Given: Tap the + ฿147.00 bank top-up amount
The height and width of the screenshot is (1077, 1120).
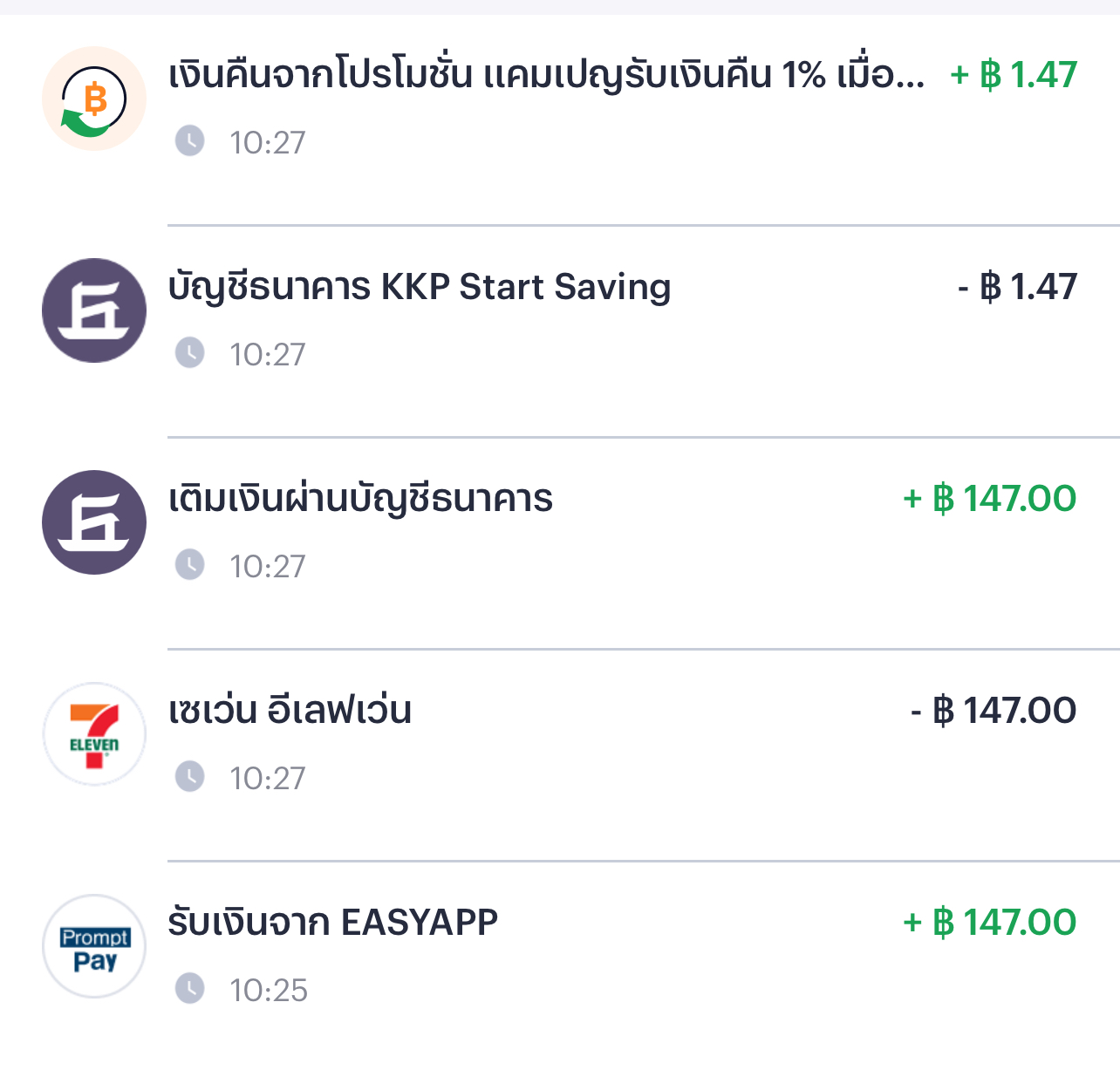Looking at the screenshot, I should (x=989, y=499).
